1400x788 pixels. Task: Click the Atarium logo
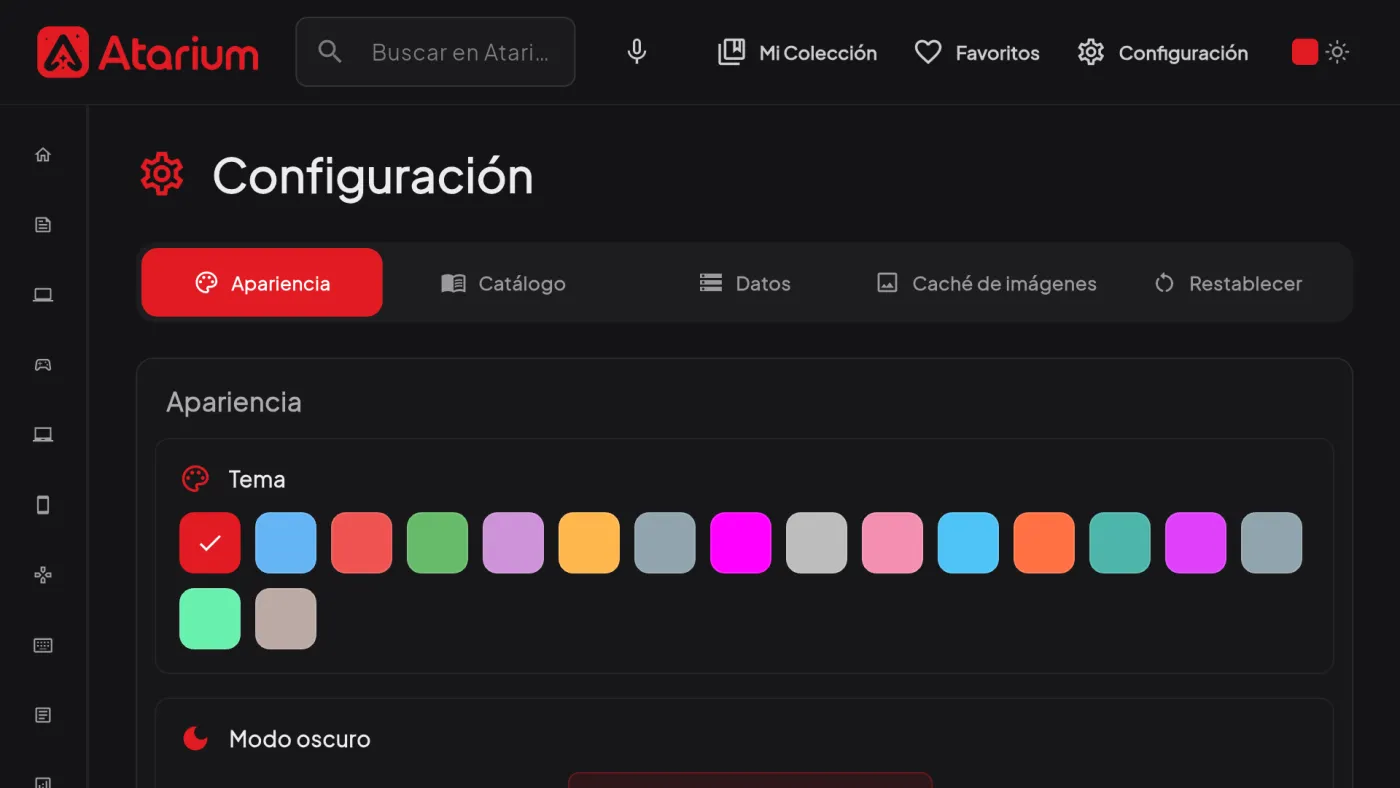pyautogui.click(x=148, y=52)
